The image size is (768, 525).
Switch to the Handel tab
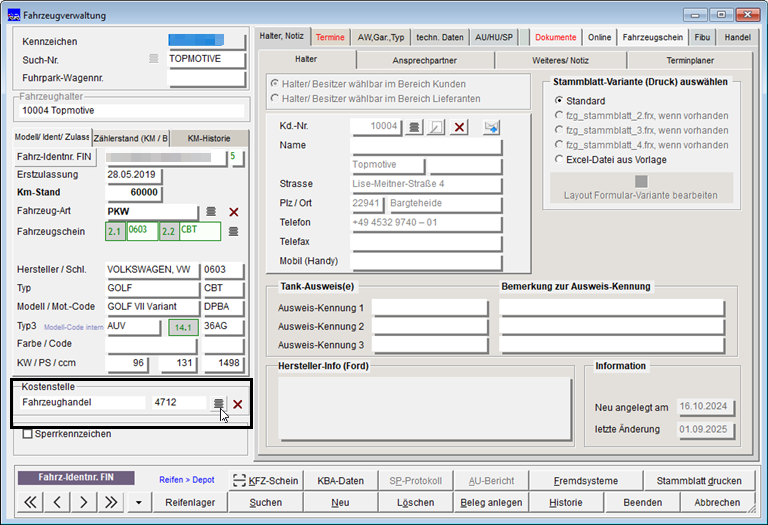[x=737, y=37]
